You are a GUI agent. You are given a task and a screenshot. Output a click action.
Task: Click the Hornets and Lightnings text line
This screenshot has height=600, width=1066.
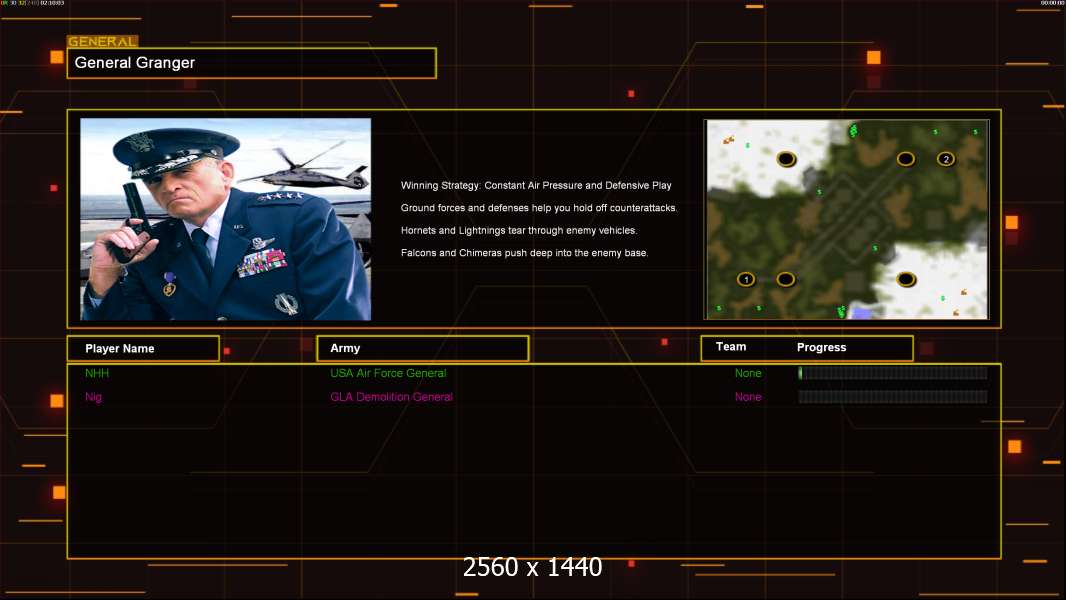[519, 230]
